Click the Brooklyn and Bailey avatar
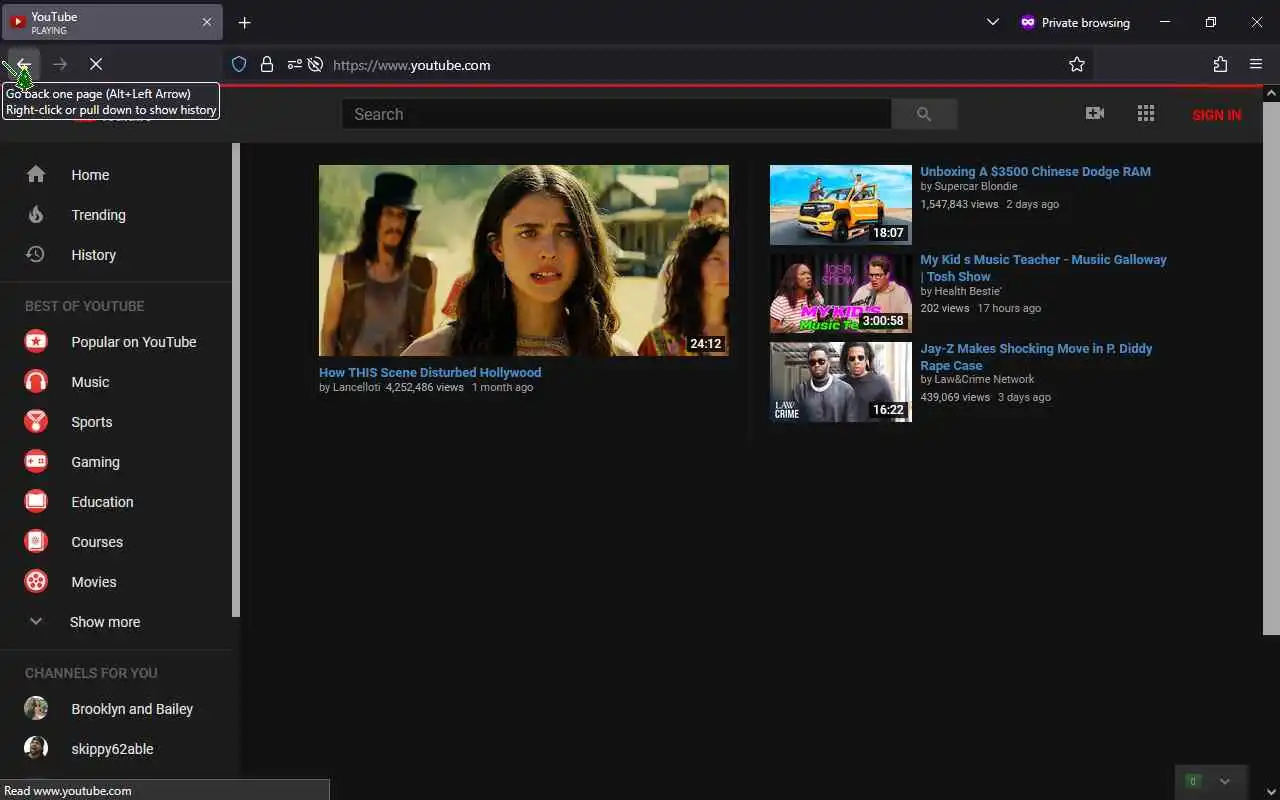The width and height of the screenshot is (1280, 800). tap(36, 708)
